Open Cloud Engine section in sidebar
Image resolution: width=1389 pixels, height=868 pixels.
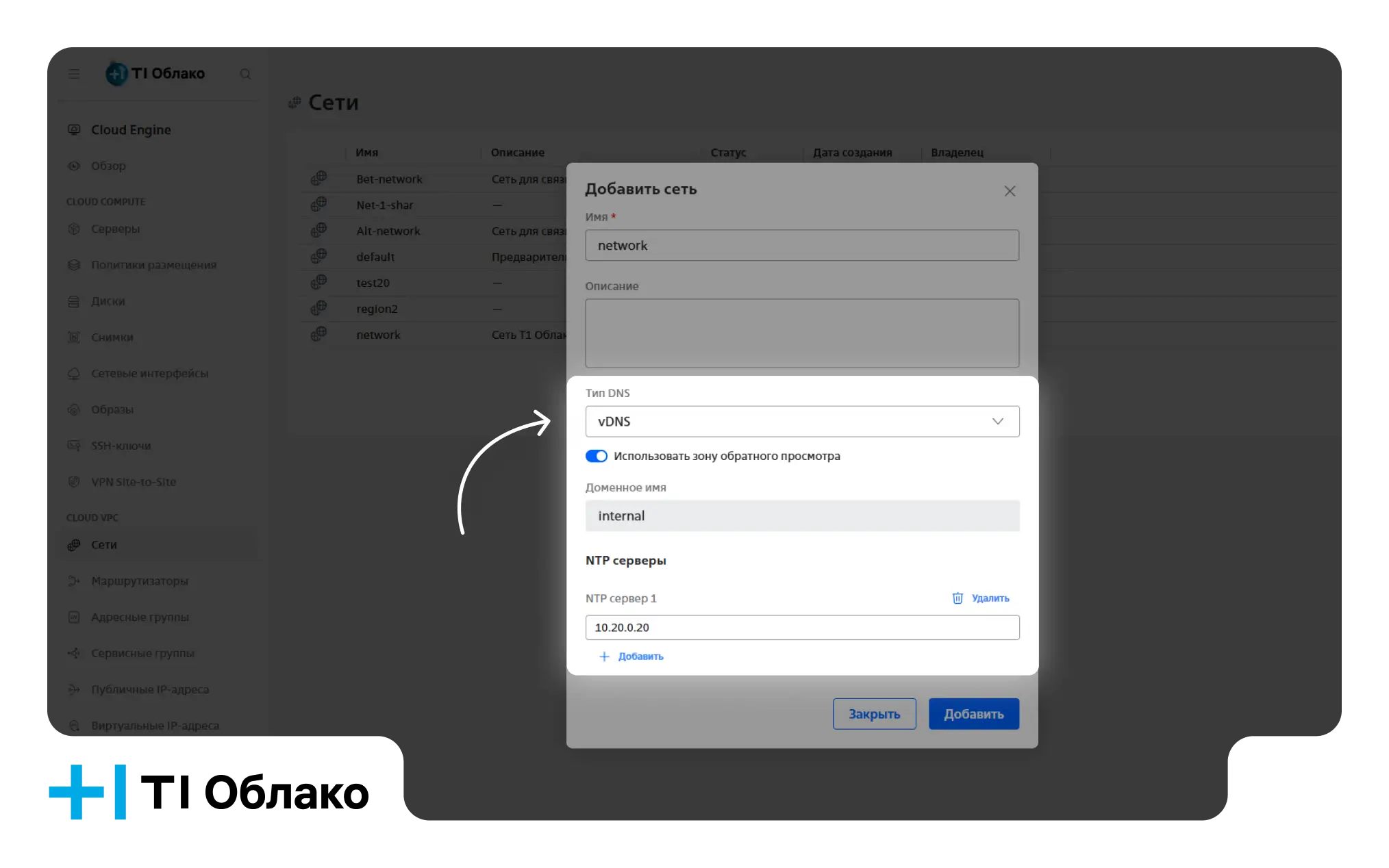(131, 130)
